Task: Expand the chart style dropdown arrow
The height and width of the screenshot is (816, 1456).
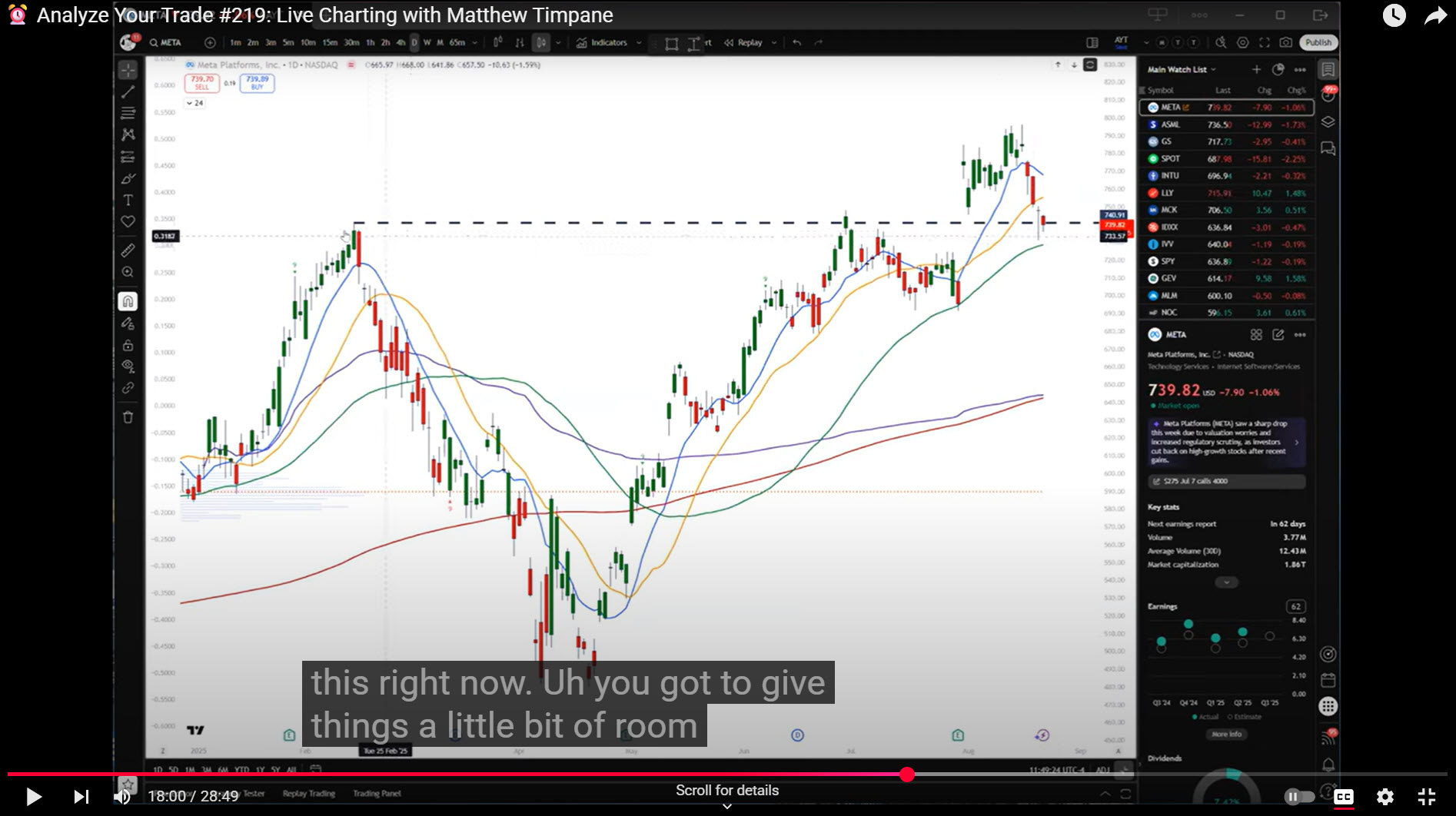Action: pyautogui.click(x=558, y=42)
